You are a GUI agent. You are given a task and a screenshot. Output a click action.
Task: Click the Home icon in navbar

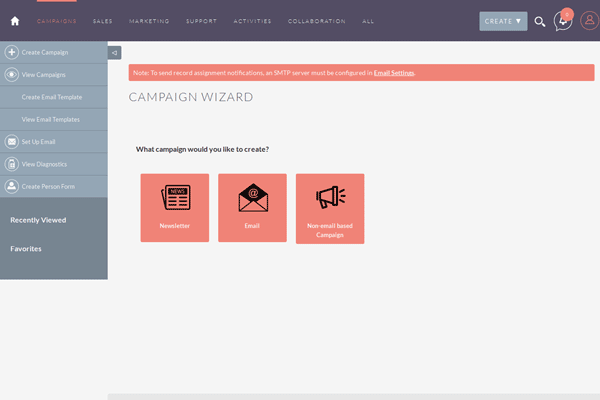tap(15, 21)
